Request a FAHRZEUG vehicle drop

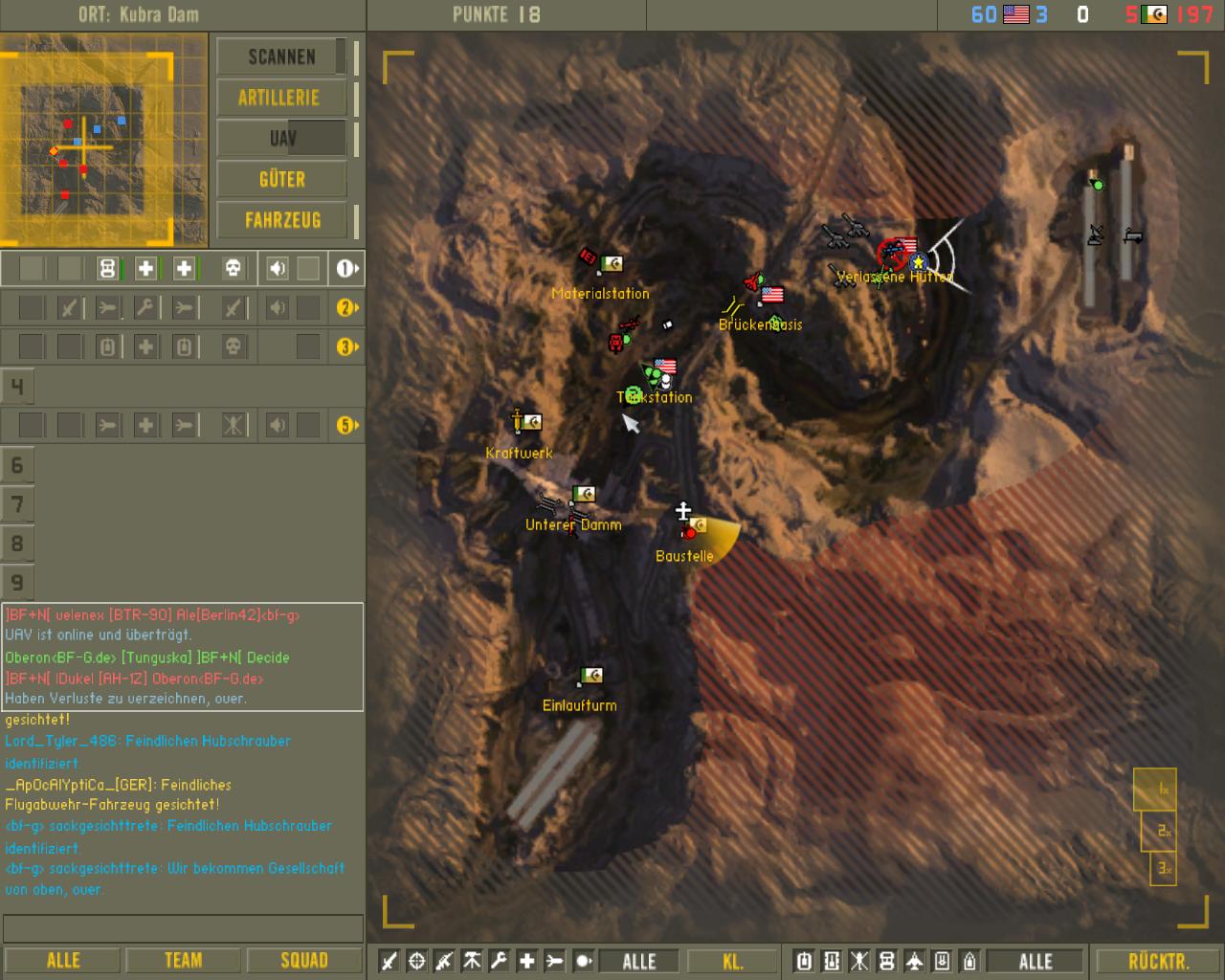[281, 220]
